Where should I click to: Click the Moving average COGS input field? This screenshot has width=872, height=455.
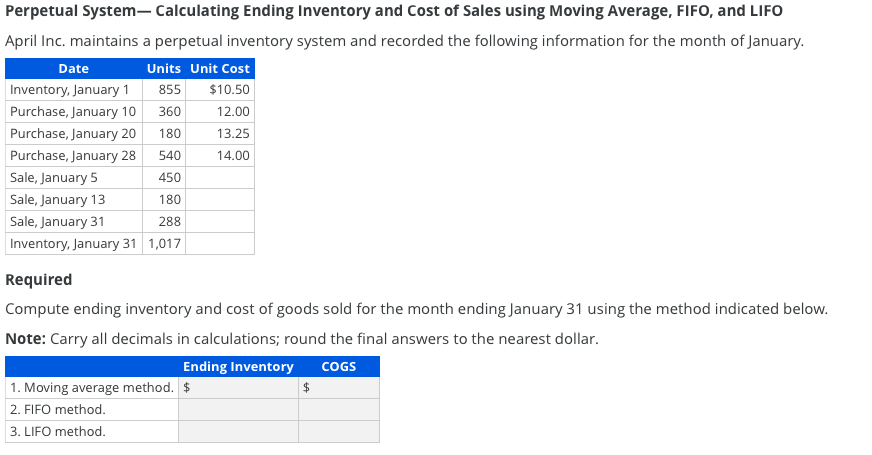click(x=339, y=388)
